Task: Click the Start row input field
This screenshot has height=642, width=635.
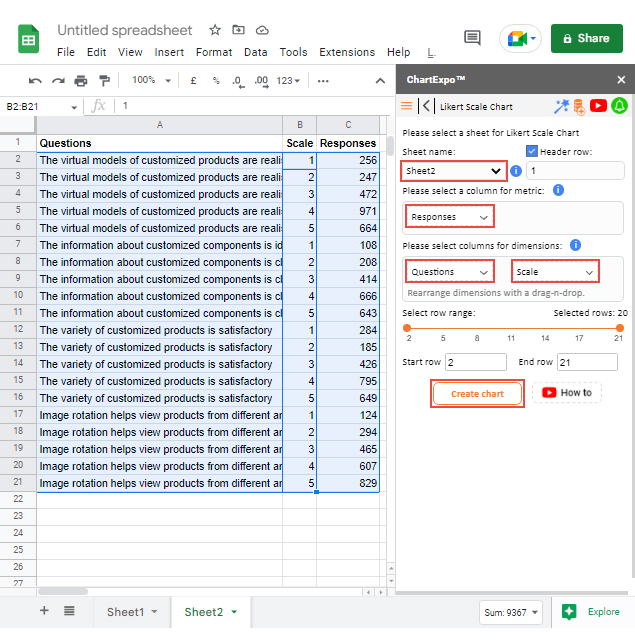Action: click(x=476, y=362)
